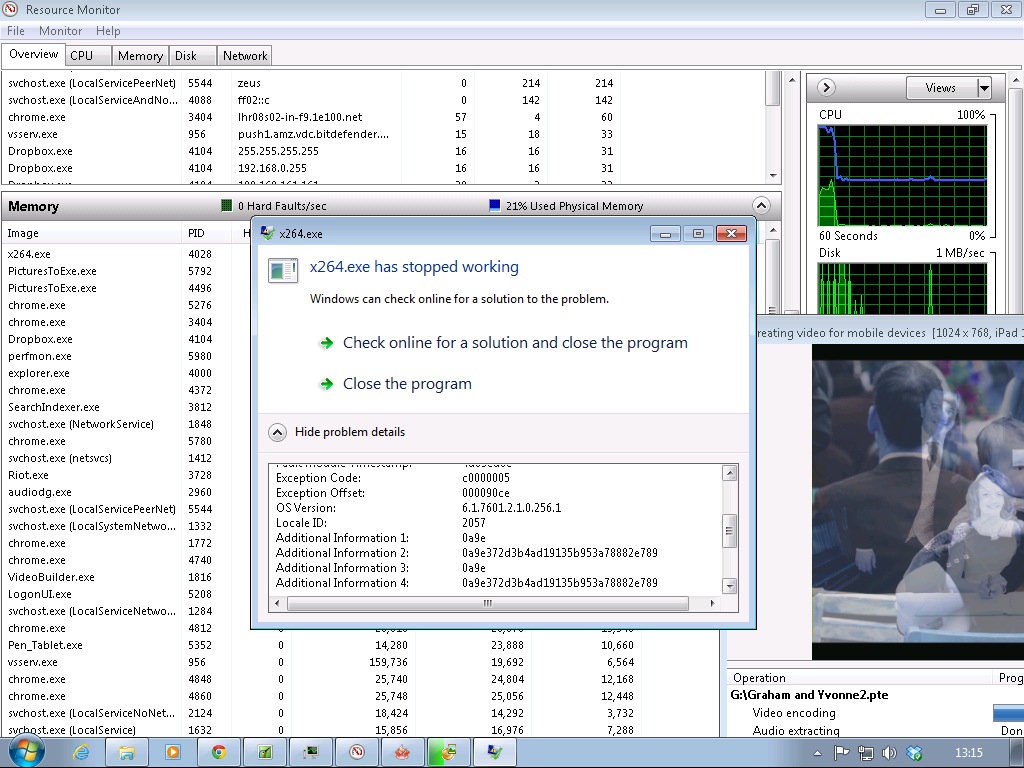Show hidden system tray icons

tap(818, 753)
